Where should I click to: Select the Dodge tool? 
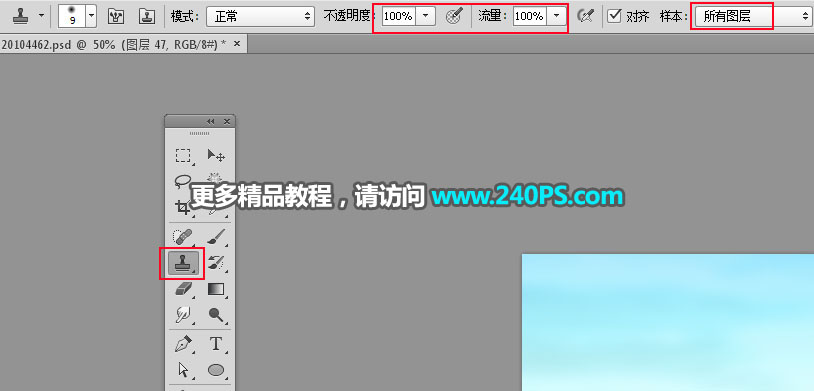[x=216, y=314]
